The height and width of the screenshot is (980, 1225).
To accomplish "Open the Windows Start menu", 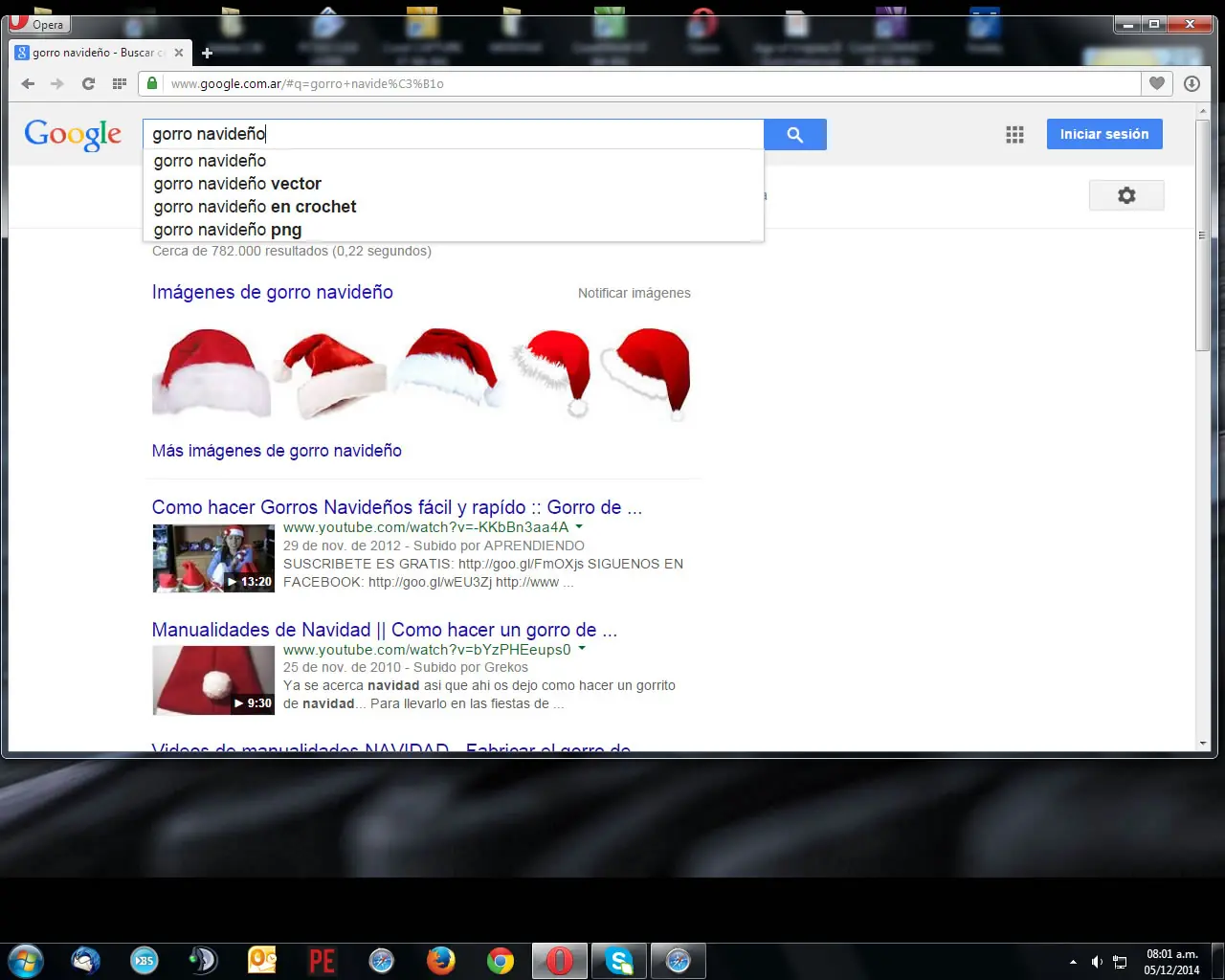I will pyautogui.click(x=26, y=960).
